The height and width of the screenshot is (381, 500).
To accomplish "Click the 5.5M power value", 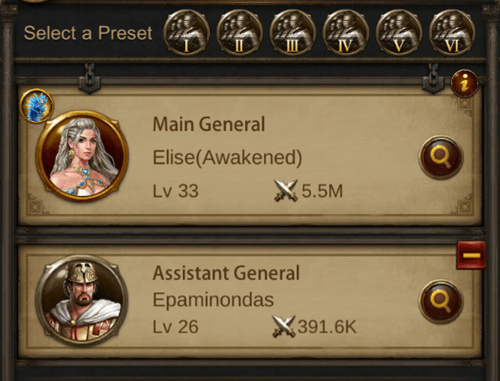I will pyautogui.click(x=322, y=191).
